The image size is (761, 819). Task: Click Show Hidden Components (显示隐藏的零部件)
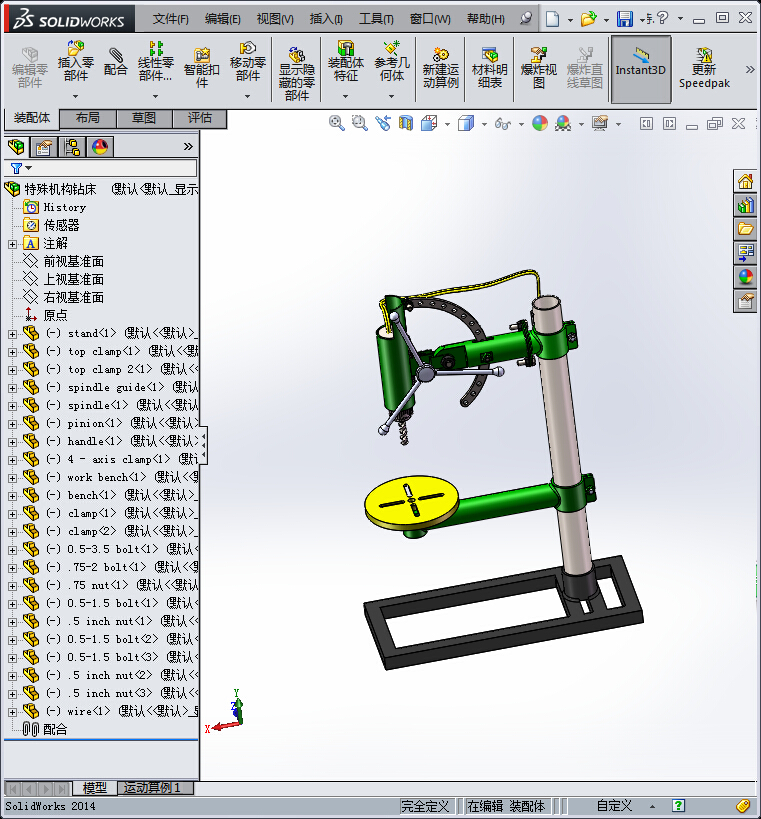297,73
